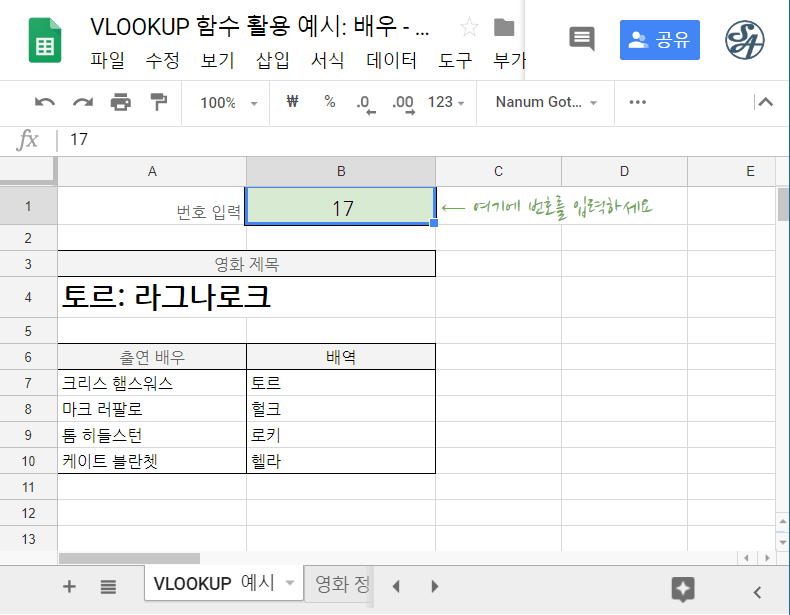Show more toolbar options (three dots)
Screen dimensions: 790x615
[637, 102]
